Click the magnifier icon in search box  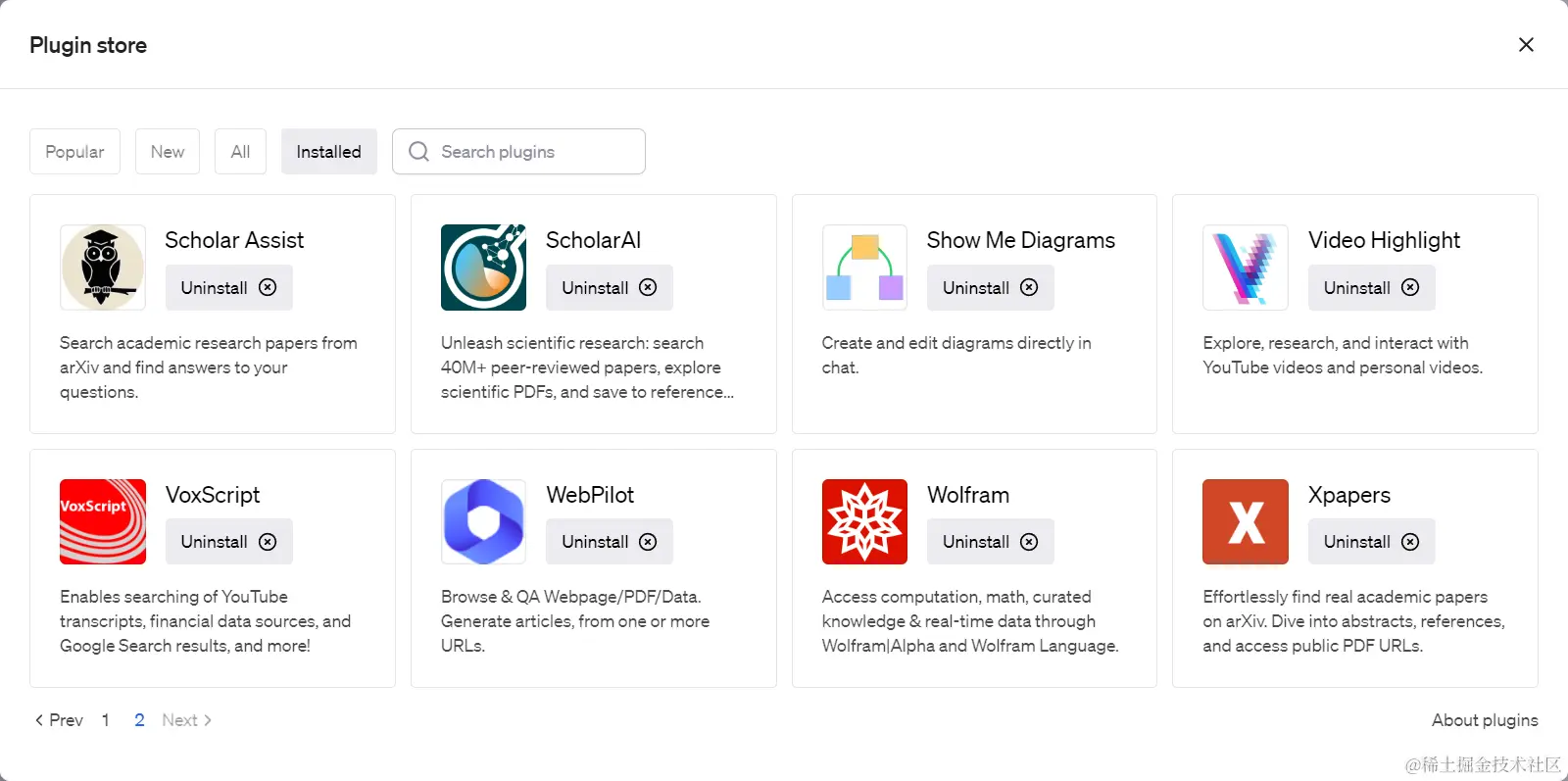click(x=418, y=152)
